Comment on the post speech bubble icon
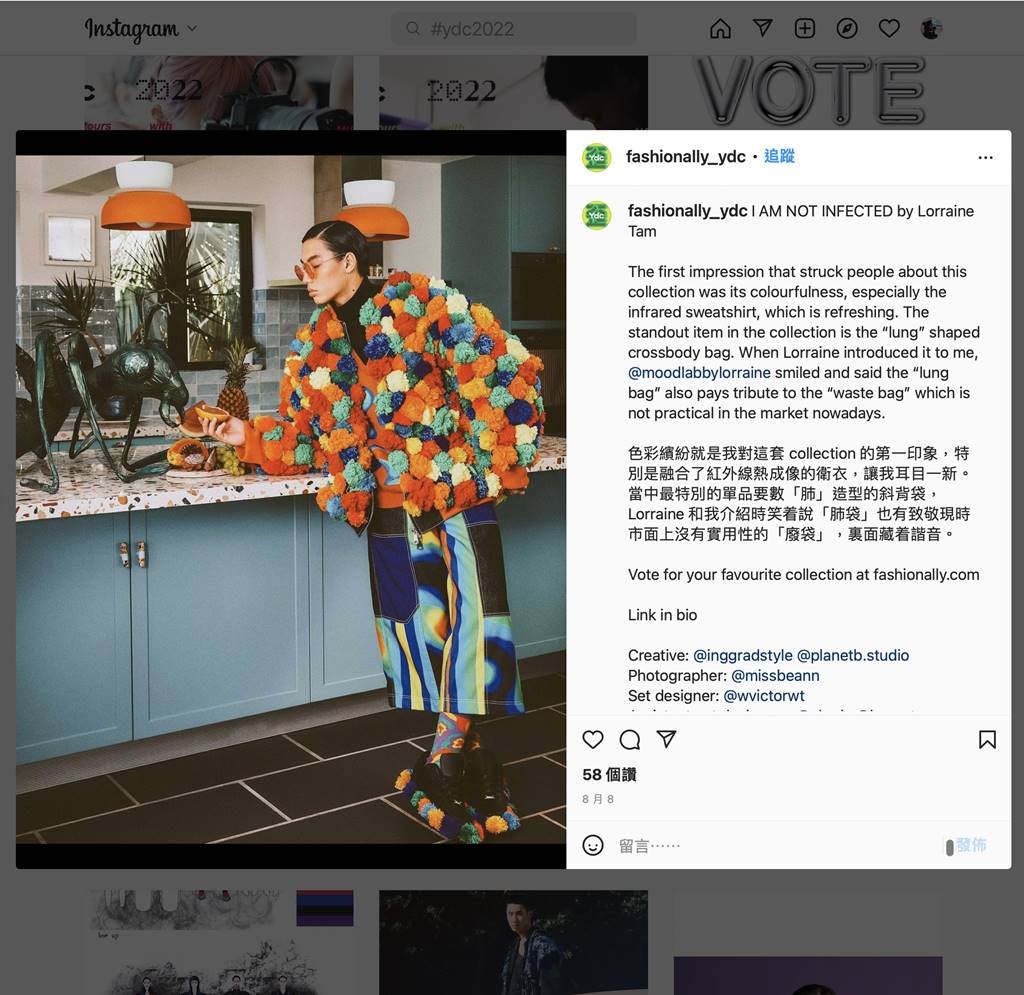The image size is (1024, 995). pyautogui.click(x=630, y=740)
